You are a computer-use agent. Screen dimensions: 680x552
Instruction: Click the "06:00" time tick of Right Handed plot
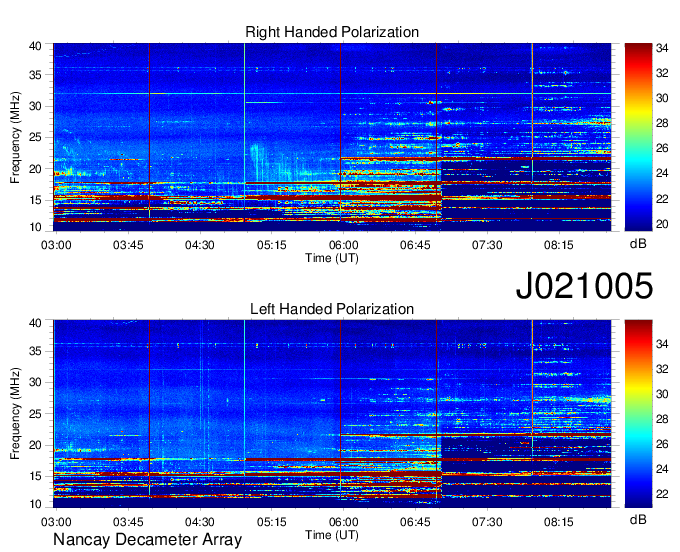[343, 245]
